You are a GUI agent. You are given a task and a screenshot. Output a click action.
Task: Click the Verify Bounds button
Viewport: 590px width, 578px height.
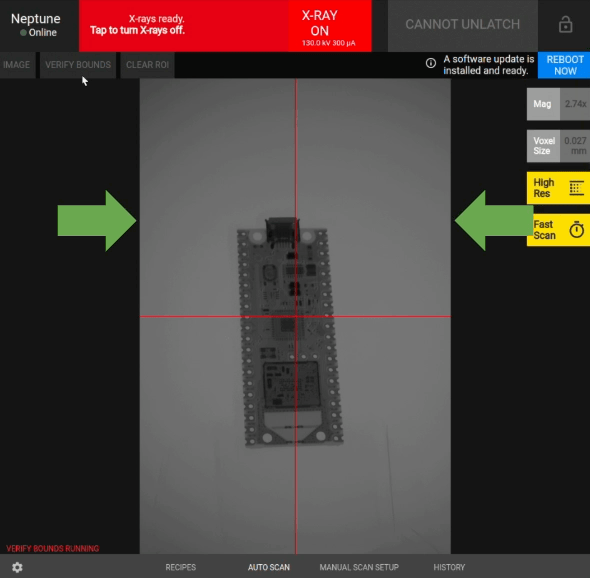coord(78,65)
